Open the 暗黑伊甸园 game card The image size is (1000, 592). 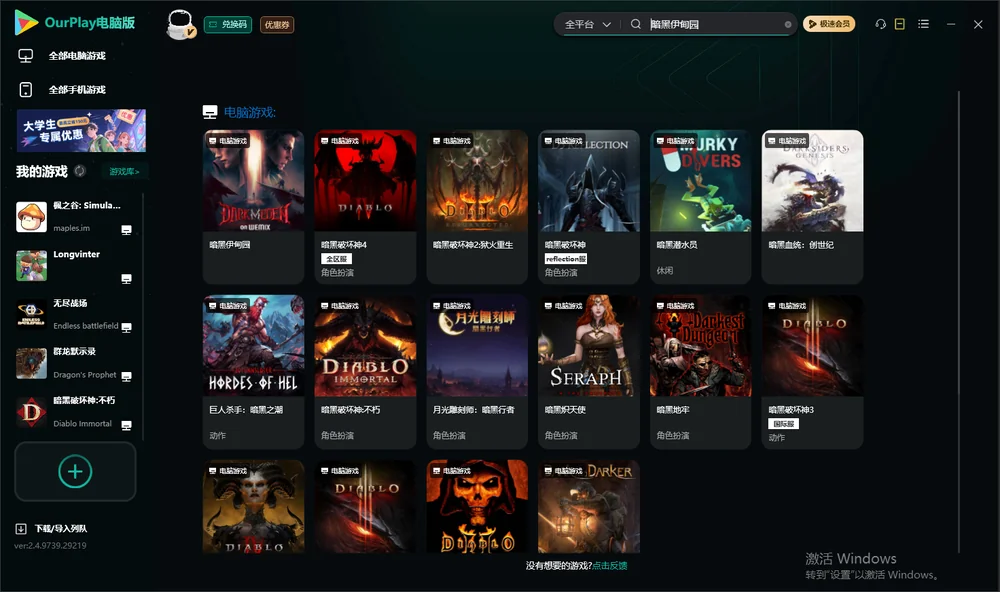click(x=253, y=207)
